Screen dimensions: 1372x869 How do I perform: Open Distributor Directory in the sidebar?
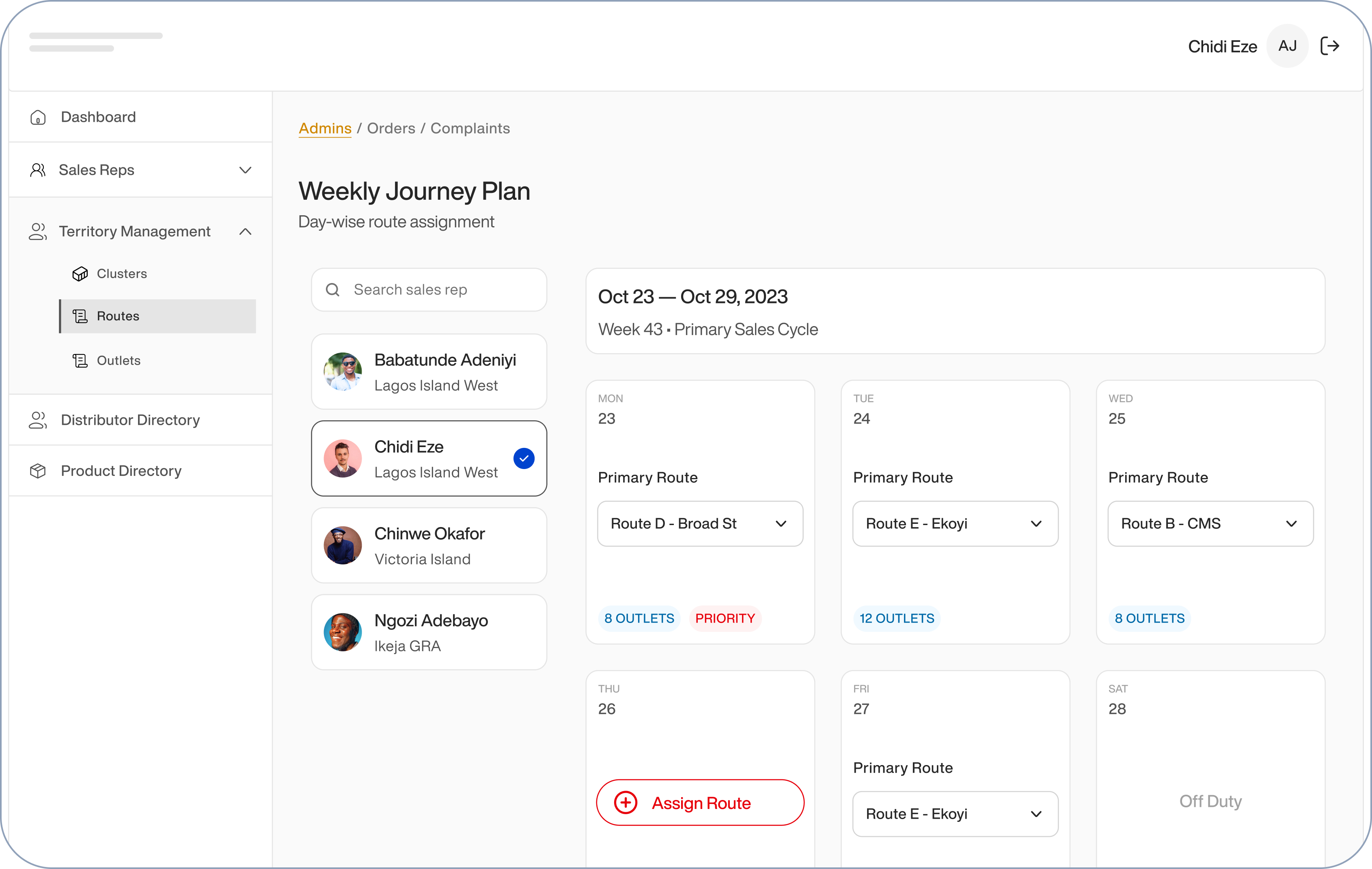[141, 420]
